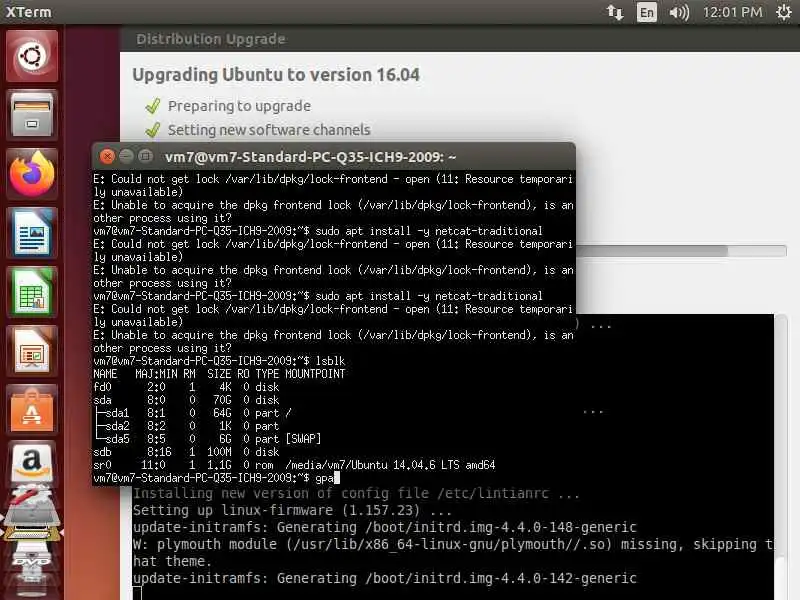Open Ubuntu Software Center from the launcher

[32, 410]
